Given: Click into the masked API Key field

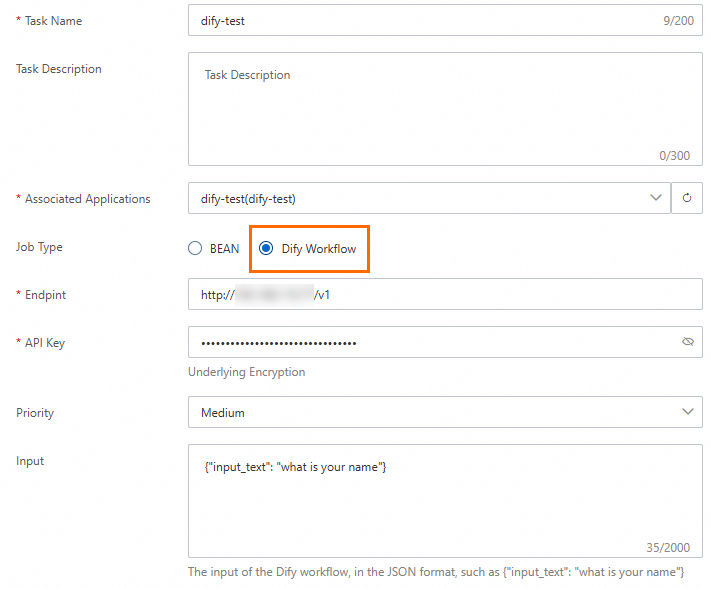Looking at the screenshot, I should (x=430, y=342).
